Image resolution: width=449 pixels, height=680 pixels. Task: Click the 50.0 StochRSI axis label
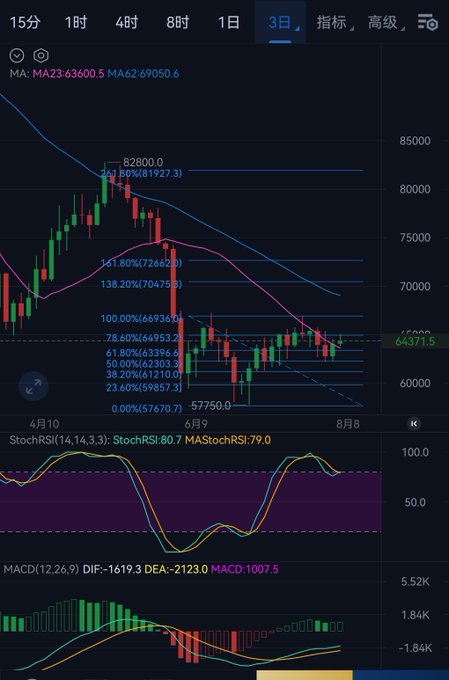[415, 503]
